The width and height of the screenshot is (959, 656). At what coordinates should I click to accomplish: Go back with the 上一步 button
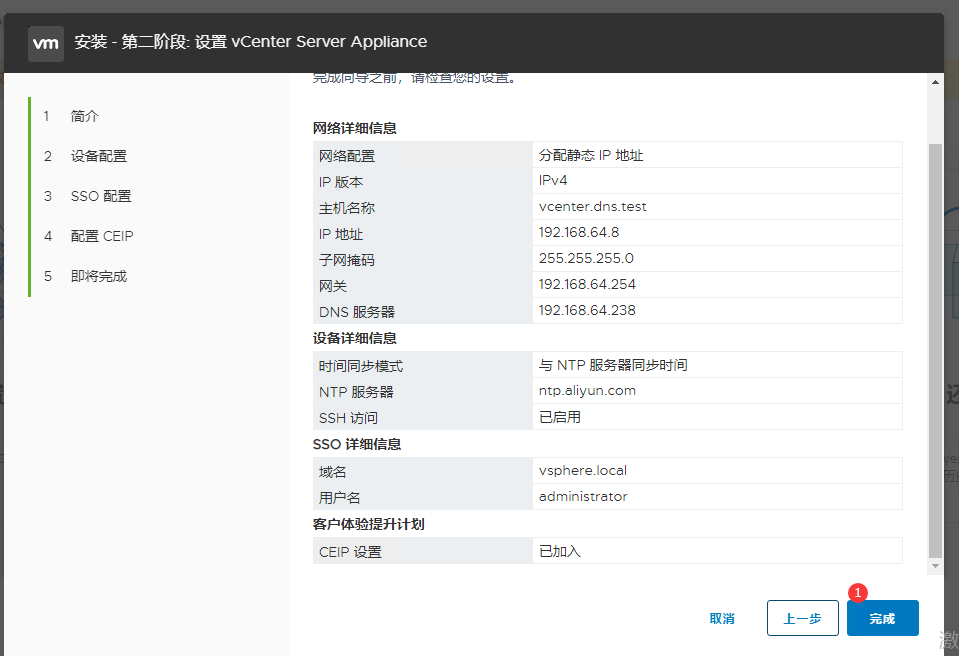[802, 618]
